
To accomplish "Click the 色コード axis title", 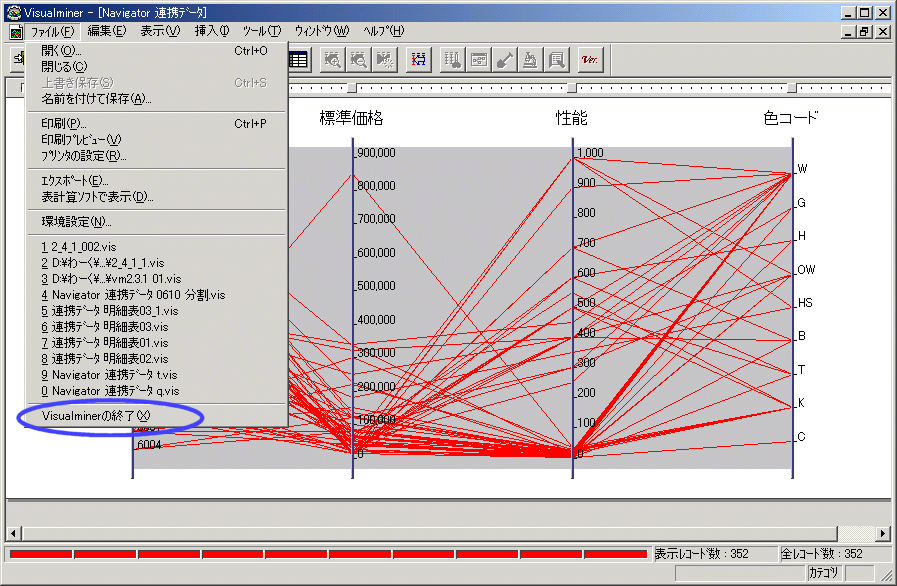I will pyautogui.click(x=791, y=118).
